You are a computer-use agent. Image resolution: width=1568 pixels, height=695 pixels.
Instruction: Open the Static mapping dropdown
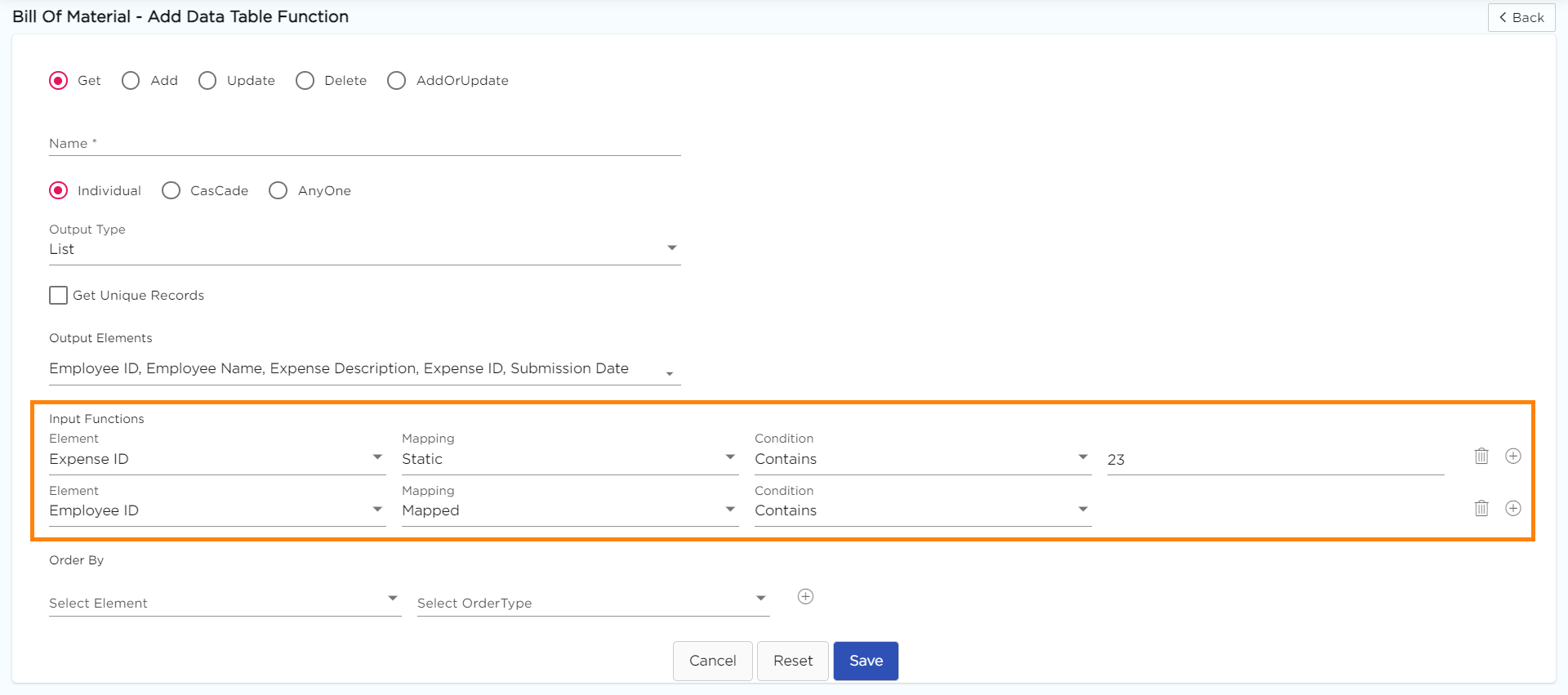[569, 460]
